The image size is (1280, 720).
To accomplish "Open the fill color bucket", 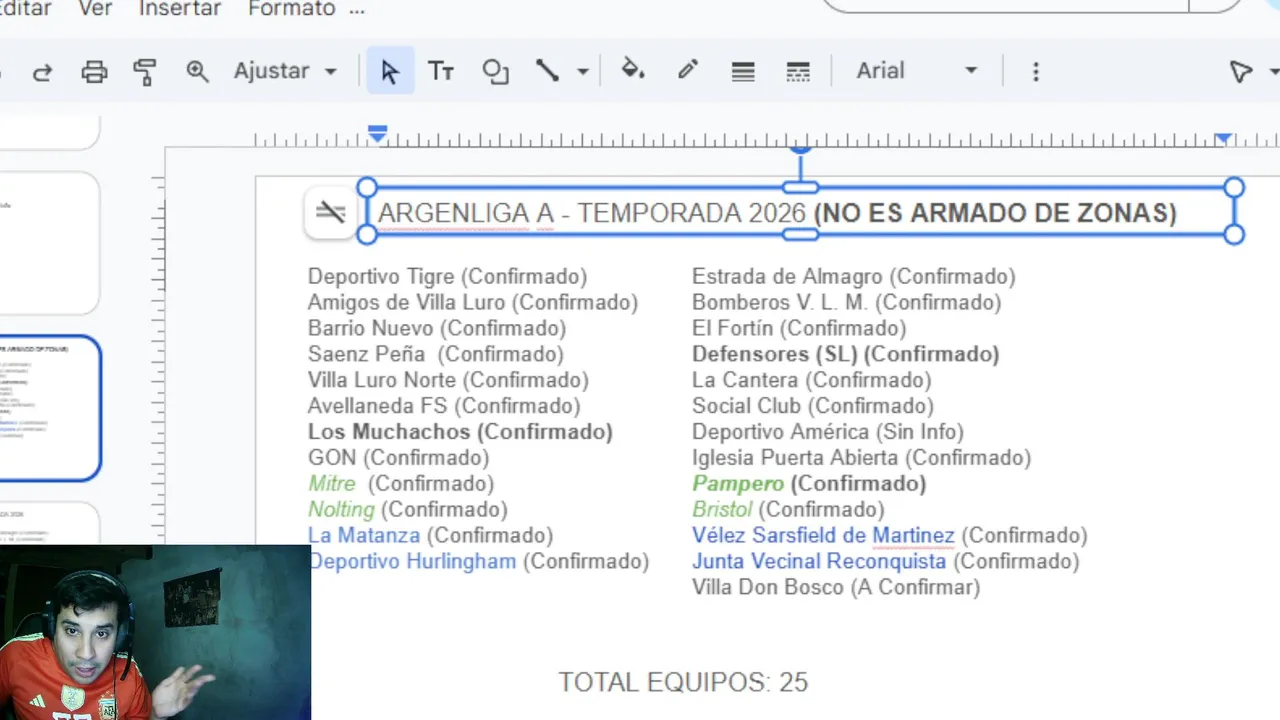I will pyautogui.click(x=632, y=70).
